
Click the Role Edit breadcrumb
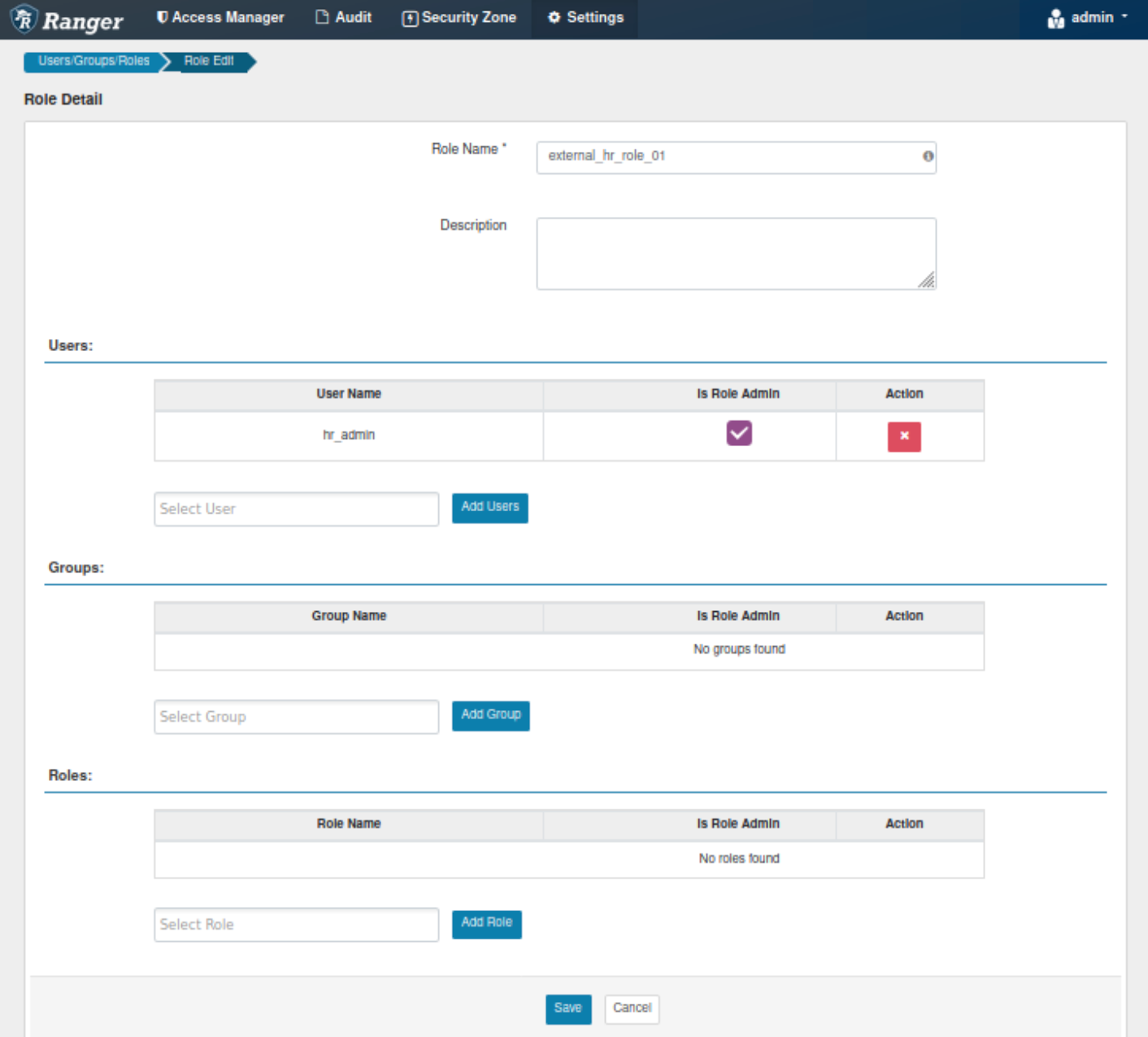[209, 61]
